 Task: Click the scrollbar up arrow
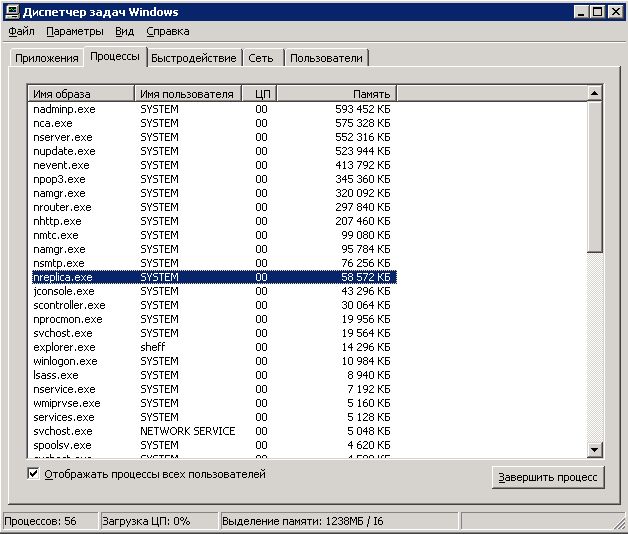click(594, 93)
